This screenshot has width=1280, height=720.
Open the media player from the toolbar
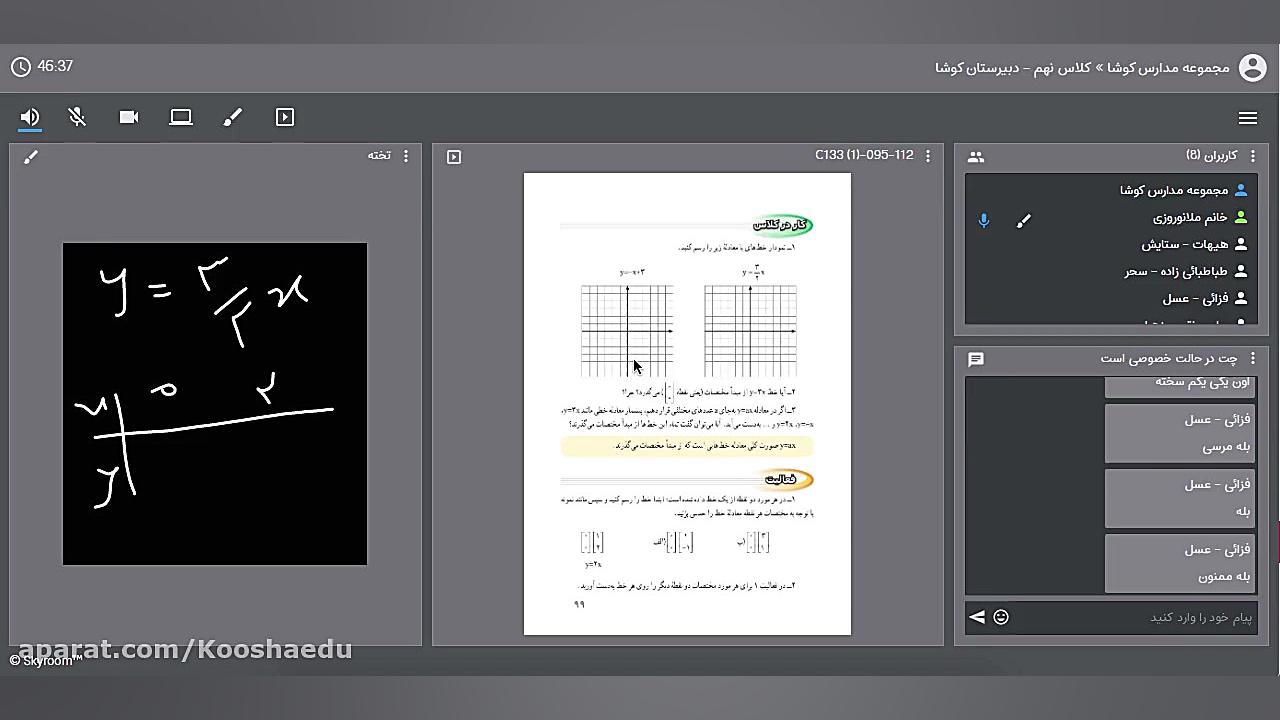pos(285,117)
